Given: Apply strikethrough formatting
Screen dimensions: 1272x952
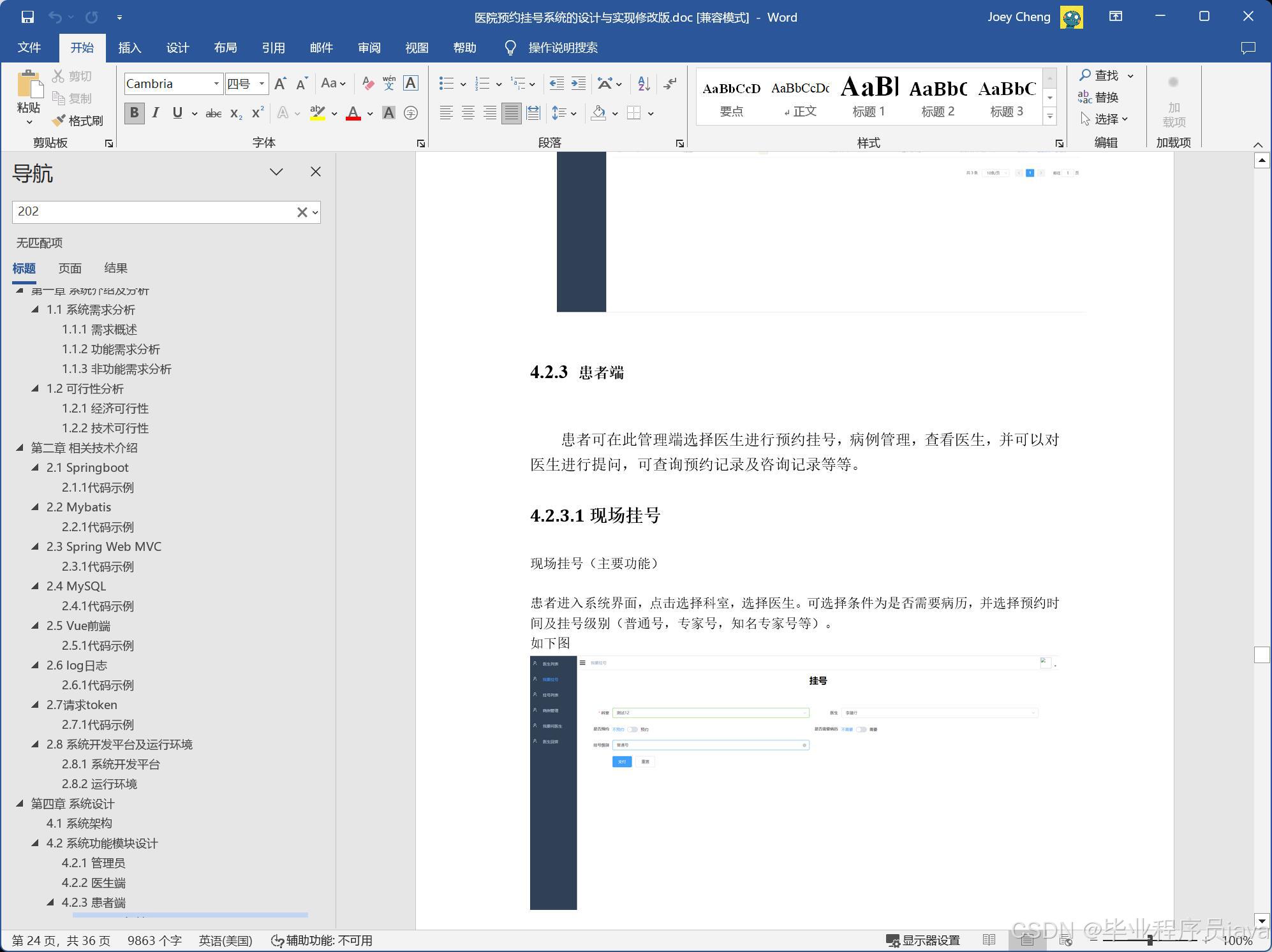Looking at the screenshot, I should [x=214, y=114].
